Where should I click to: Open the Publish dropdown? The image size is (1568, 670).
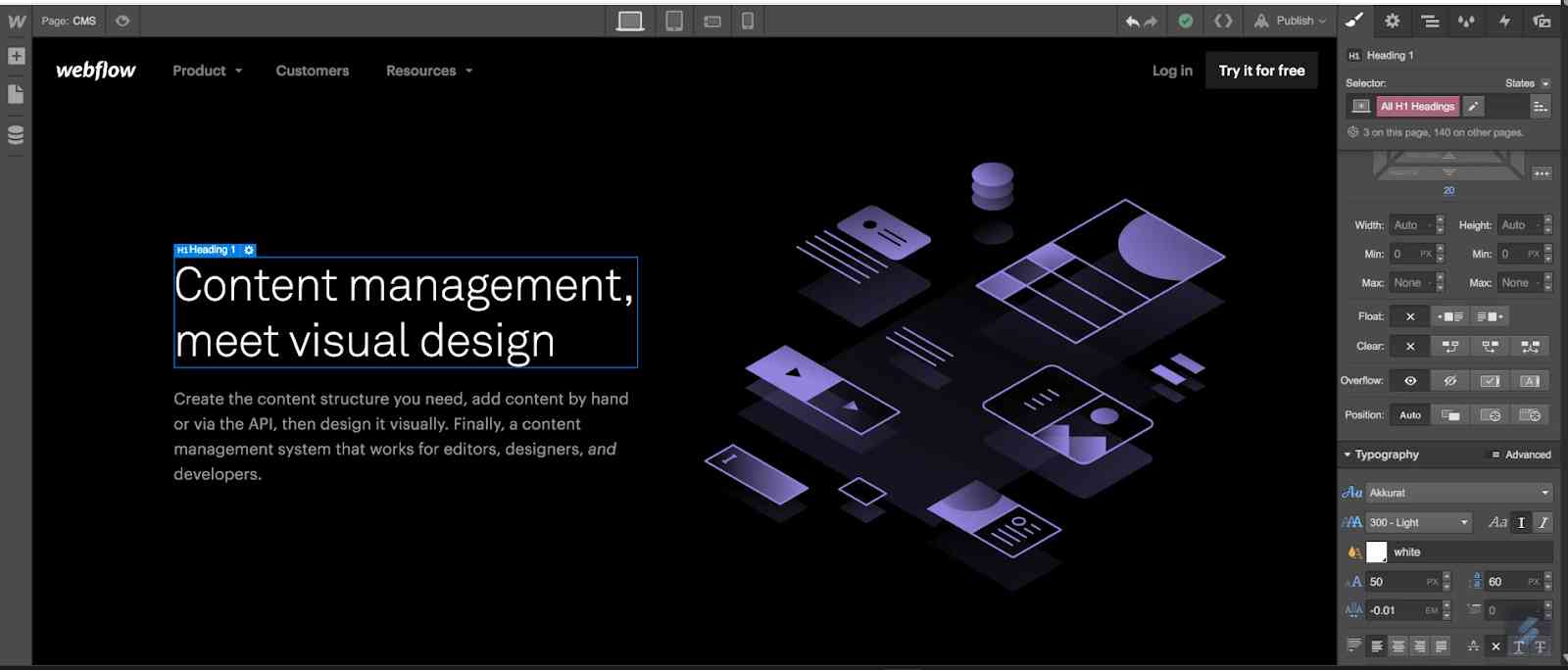coord(1291,21)
